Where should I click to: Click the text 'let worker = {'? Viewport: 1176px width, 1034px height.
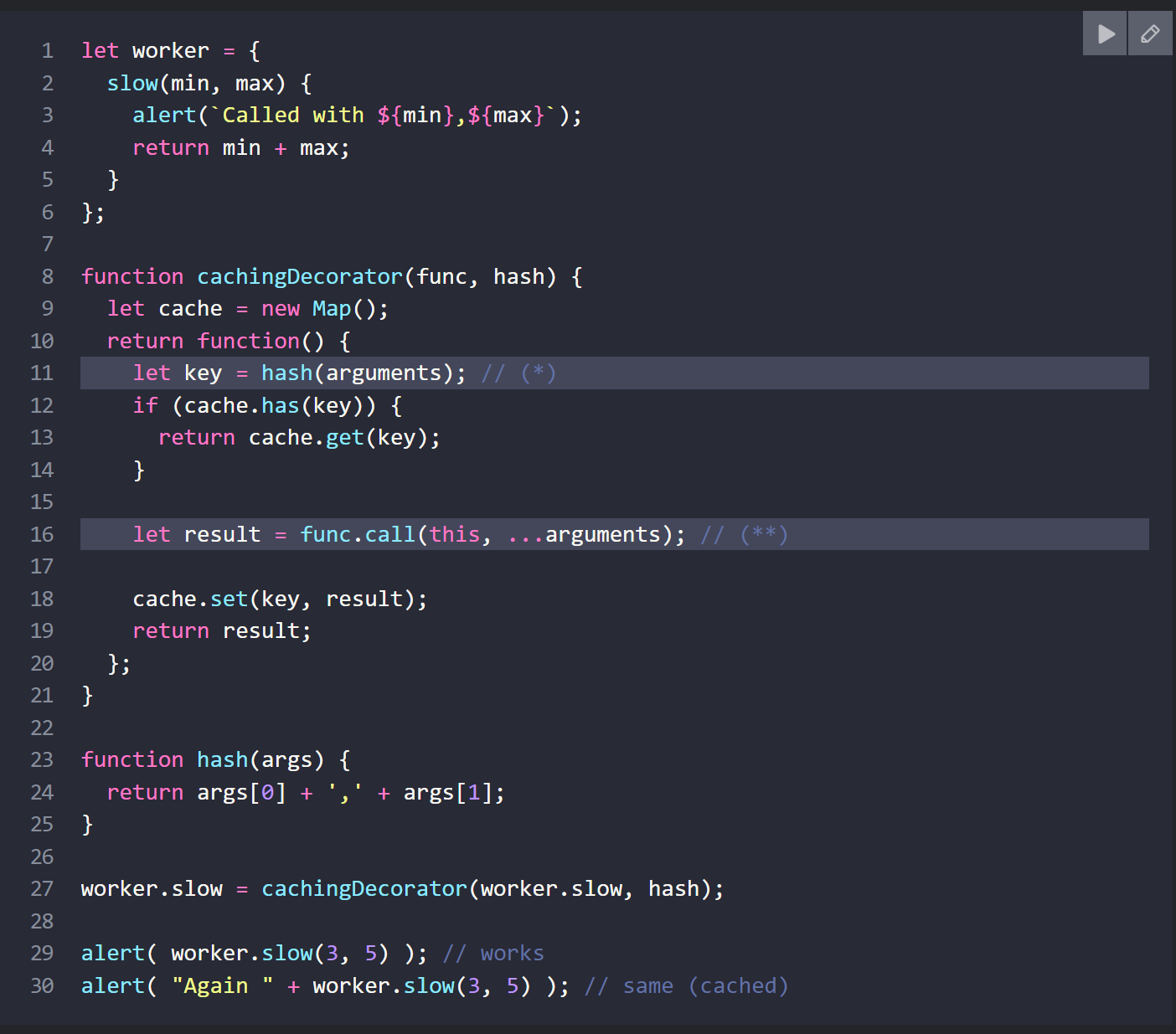click(x=171, y=51)
